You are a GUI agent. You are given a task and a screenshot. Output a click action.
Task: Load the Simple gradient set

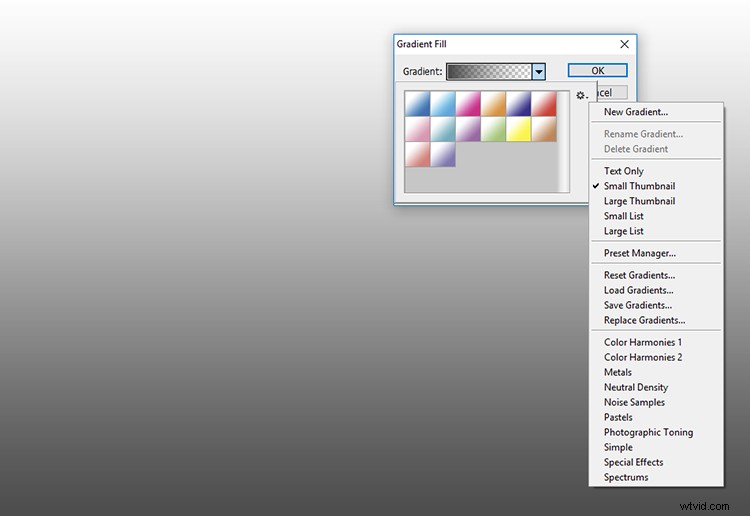click(x=618, y=447)
